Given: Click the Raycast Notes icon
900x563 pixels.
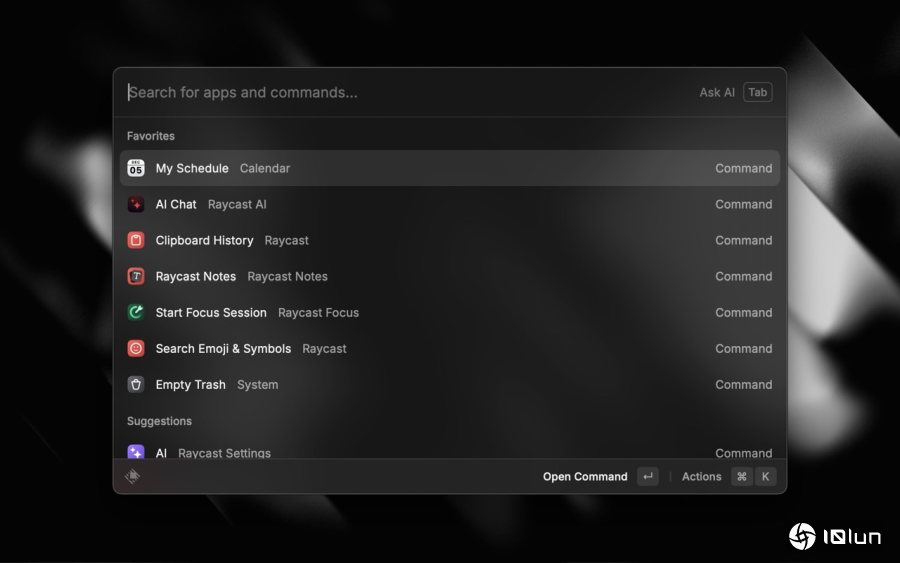Looking at the screenshot, I should [136, 277].
